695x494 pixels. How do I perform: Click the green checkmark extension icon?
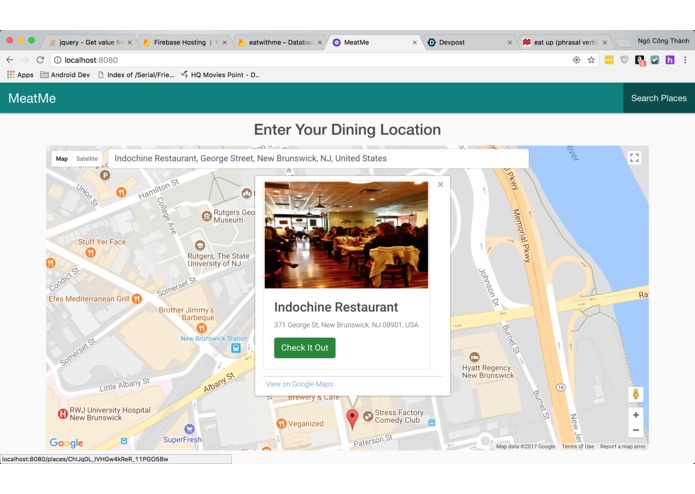click(x=655, y=60)
